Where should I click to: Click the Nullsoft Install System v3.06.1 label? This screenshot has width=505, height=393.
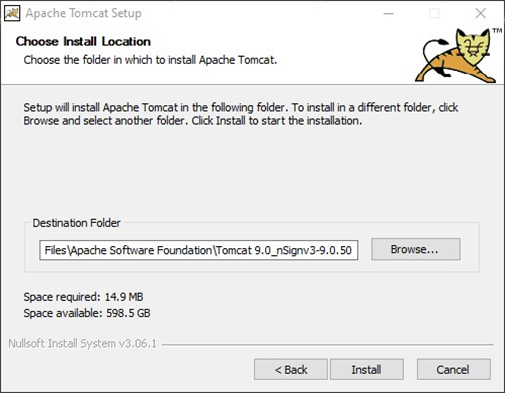click(x=82, y=343)
